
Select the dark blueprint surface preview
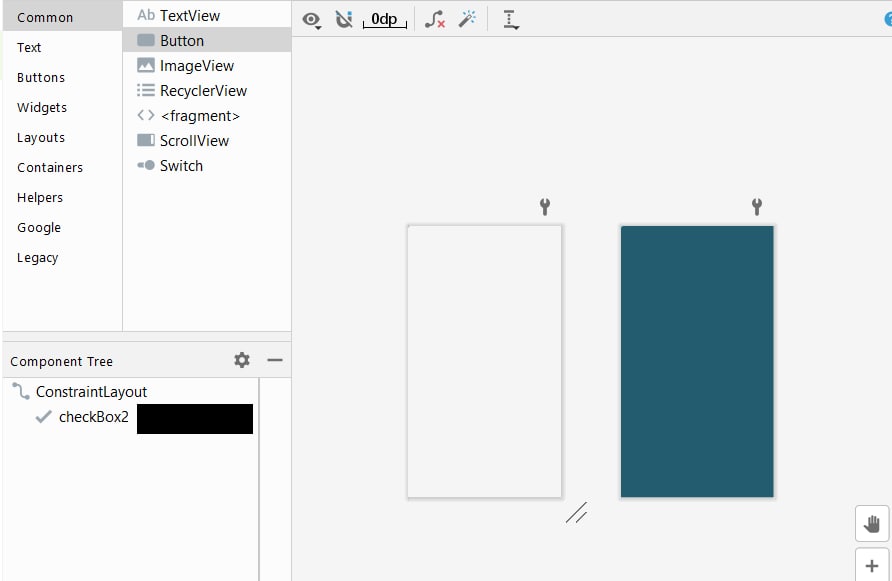tap(697, 361)
